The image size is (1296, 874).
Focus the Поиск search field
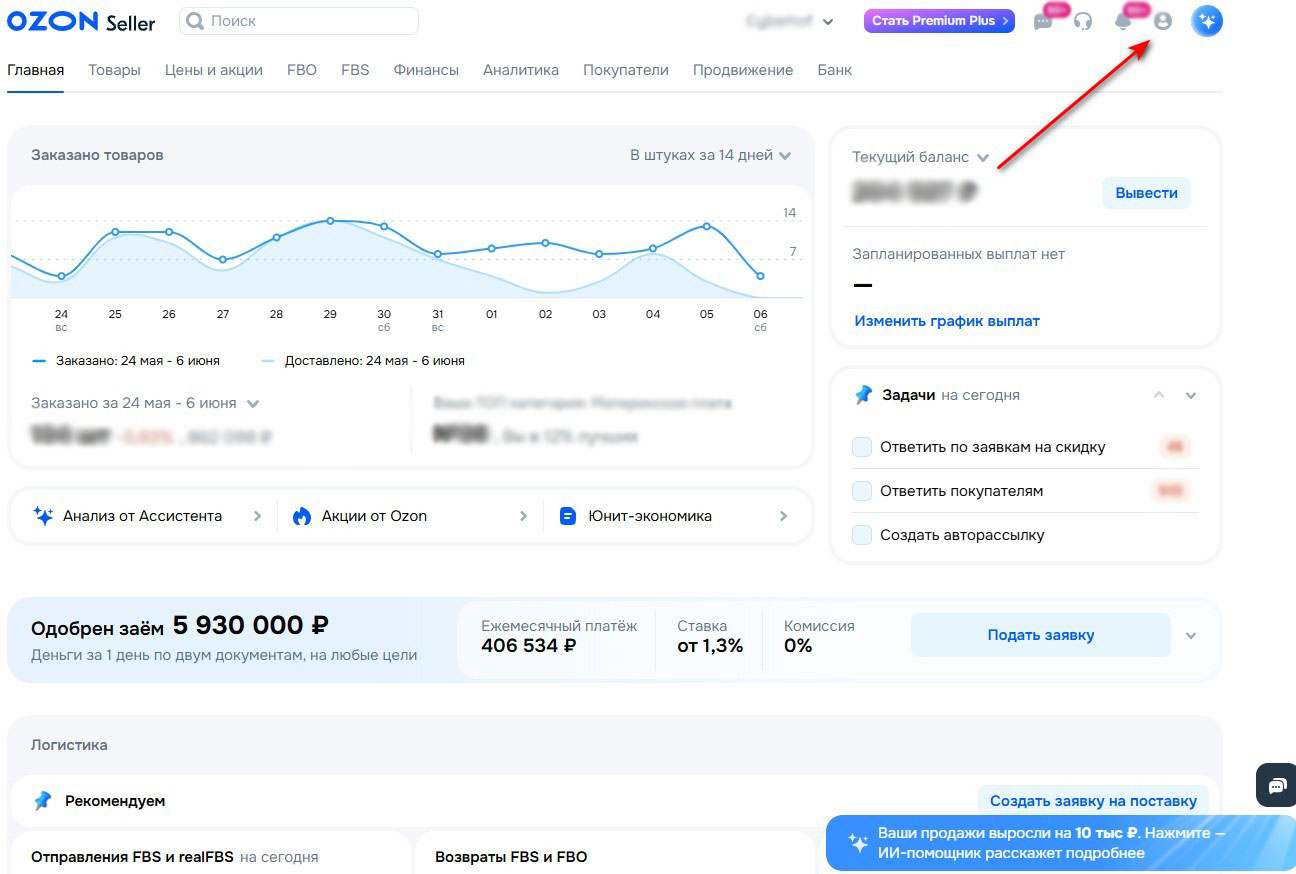click(299, 21)
